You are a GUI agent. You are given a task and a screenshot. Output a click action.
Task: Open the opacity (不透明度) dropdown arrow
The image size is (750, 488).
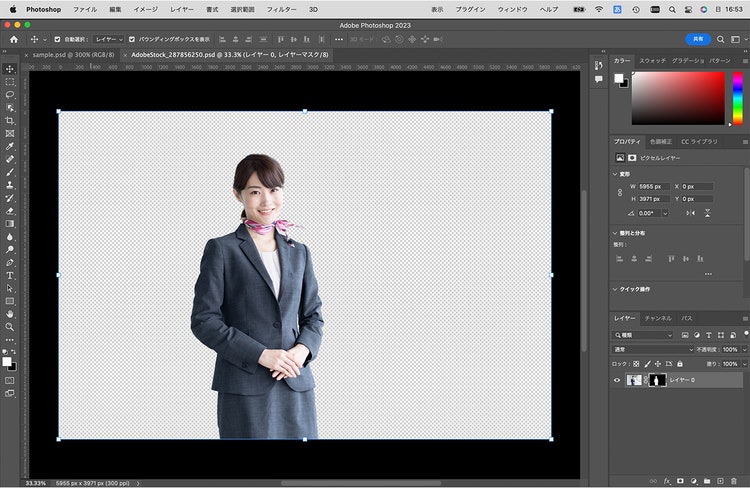pyautogui.click(x=745, y=350)
